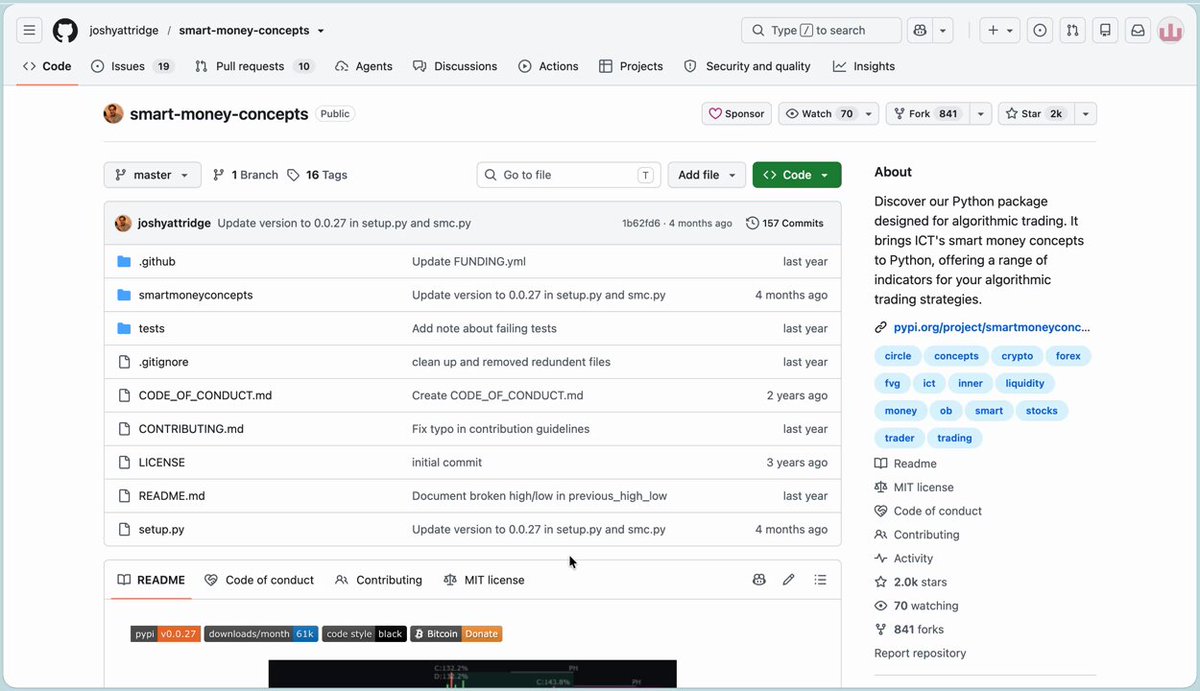Open the Star lists dropdown arrow
This screenshot has width=1200, height=691.
[1084, 114]
